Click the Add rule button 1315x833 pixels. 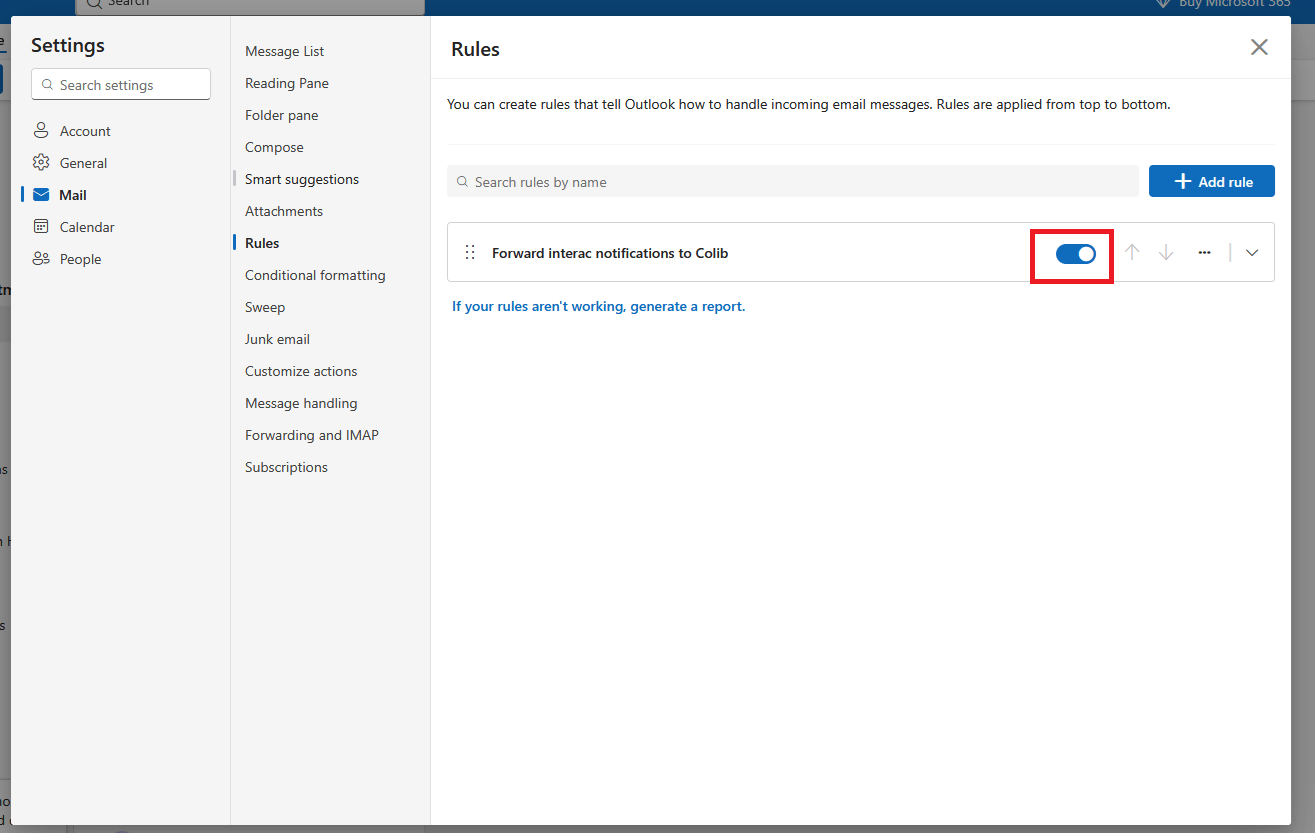[x=1212, y=181]
